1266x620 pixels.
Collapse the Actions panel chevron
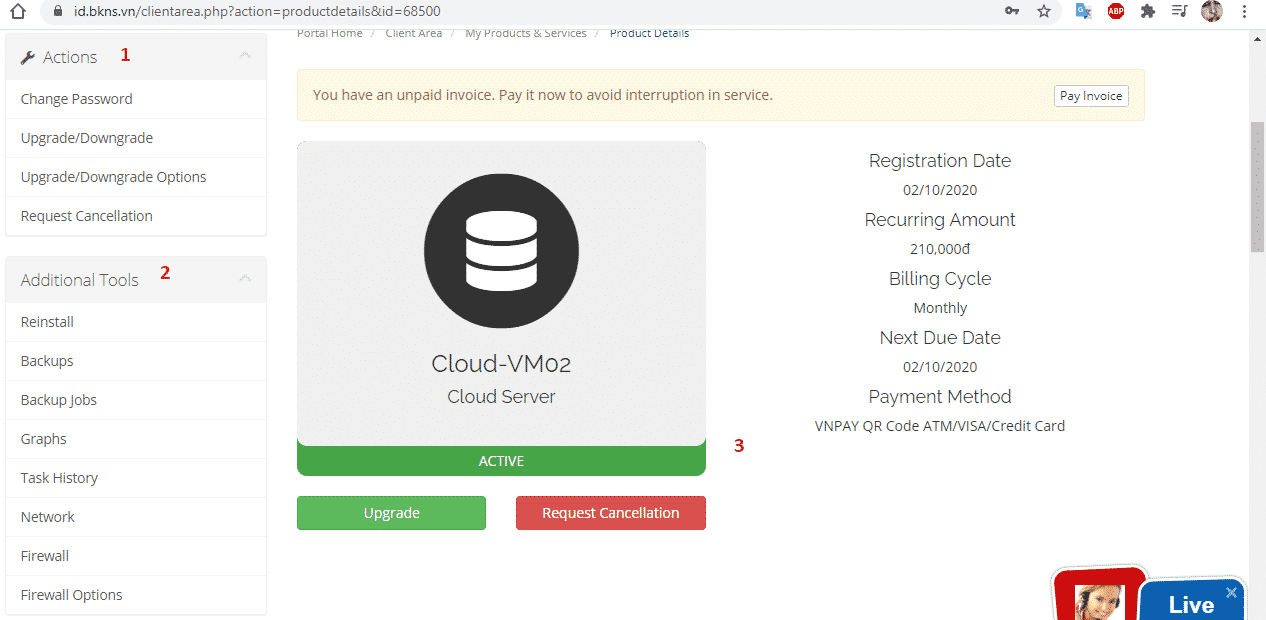coord(245,56)
